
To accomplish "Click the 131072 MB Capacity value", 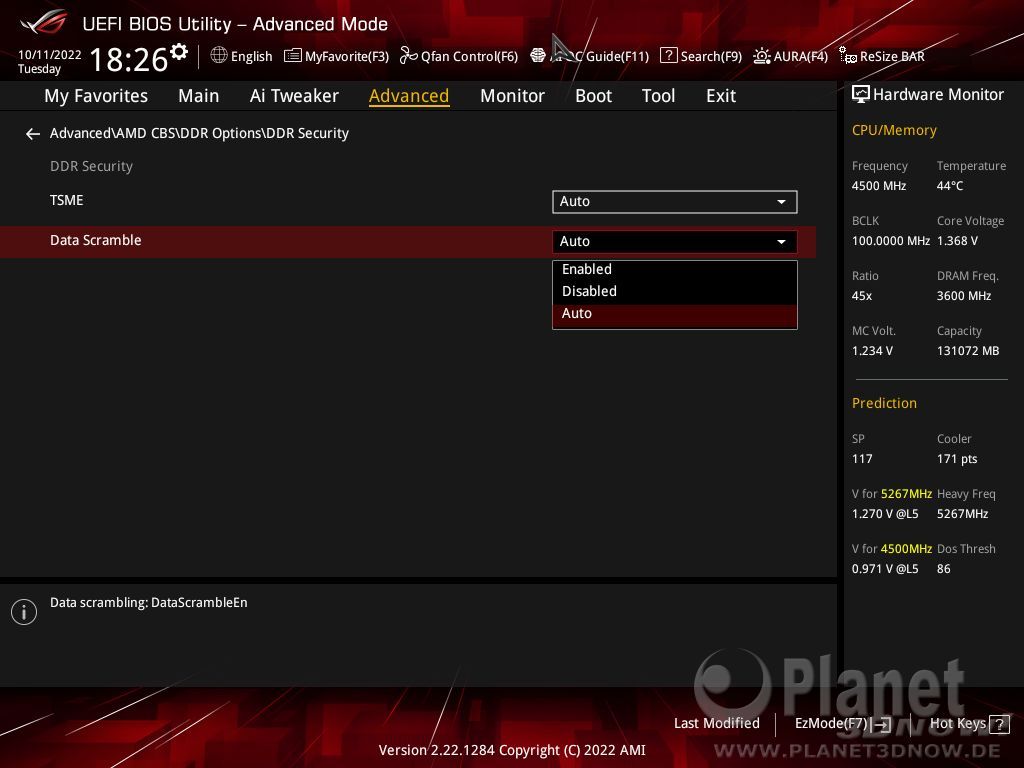I will 968,351.
